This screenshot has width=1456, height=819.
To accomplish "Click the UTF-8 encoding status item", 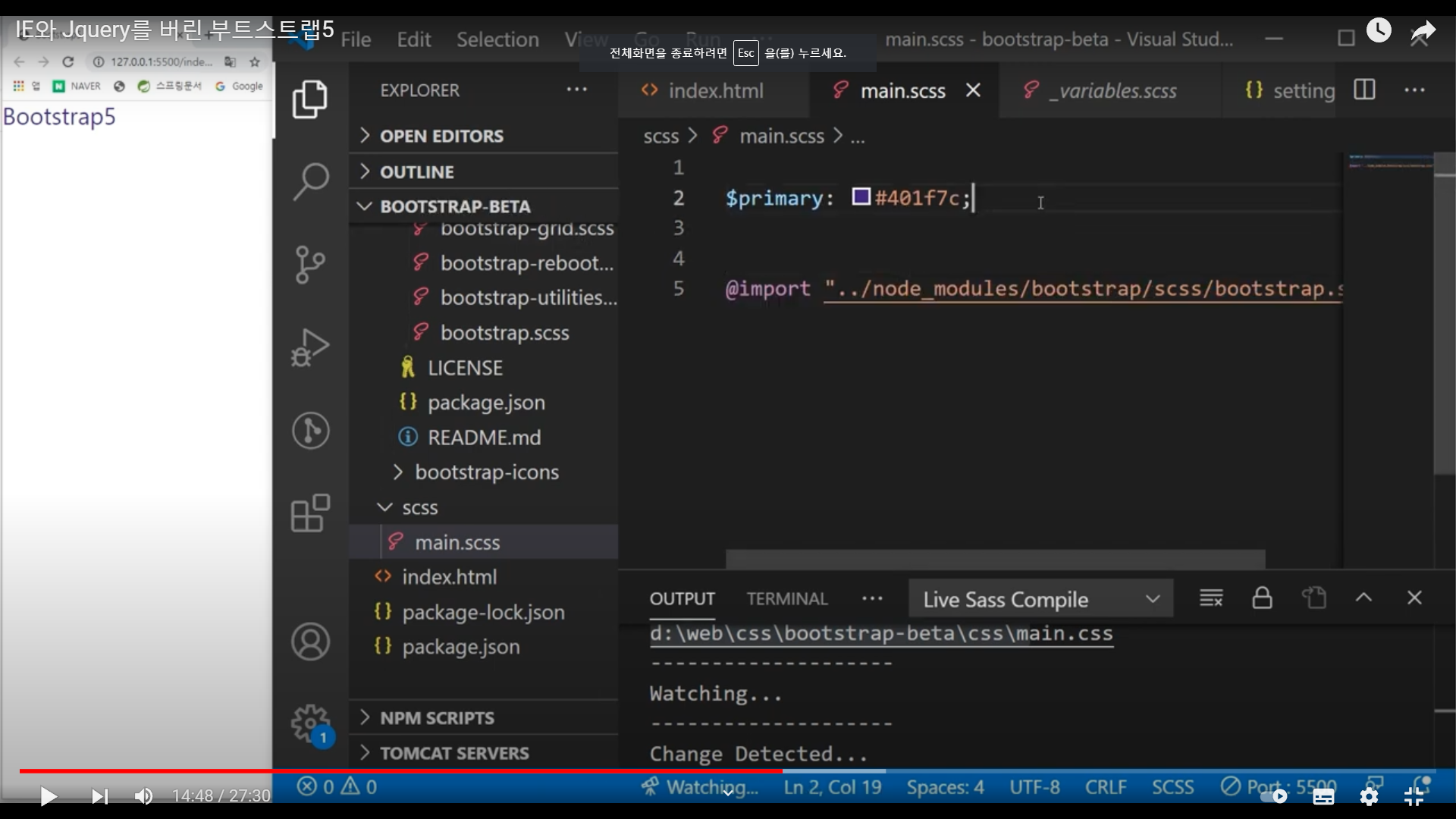I will (1034, 786).
